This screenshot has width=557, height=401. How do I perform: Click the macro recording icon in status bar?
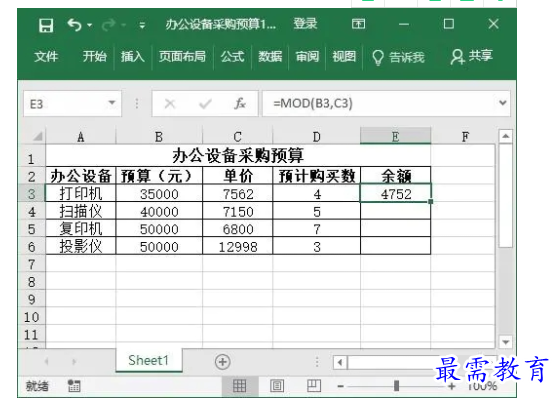[74, 386]
